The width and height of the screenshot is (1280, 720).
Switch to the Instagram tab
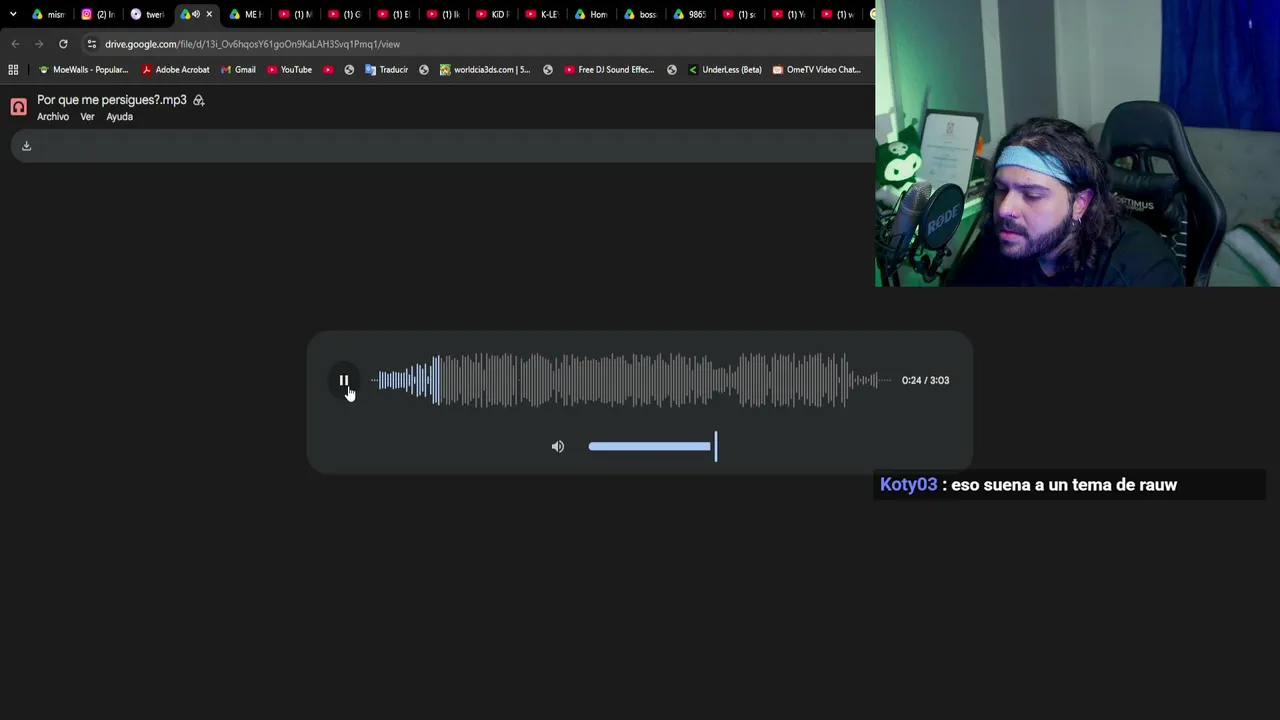98,14
